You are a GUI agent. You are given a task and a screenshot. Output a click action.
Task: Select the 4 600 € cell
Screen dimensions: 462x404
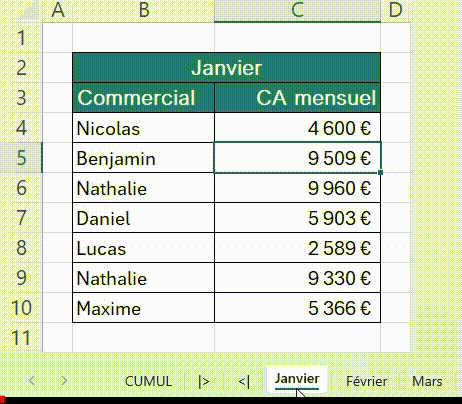click(x=297, y=128)
